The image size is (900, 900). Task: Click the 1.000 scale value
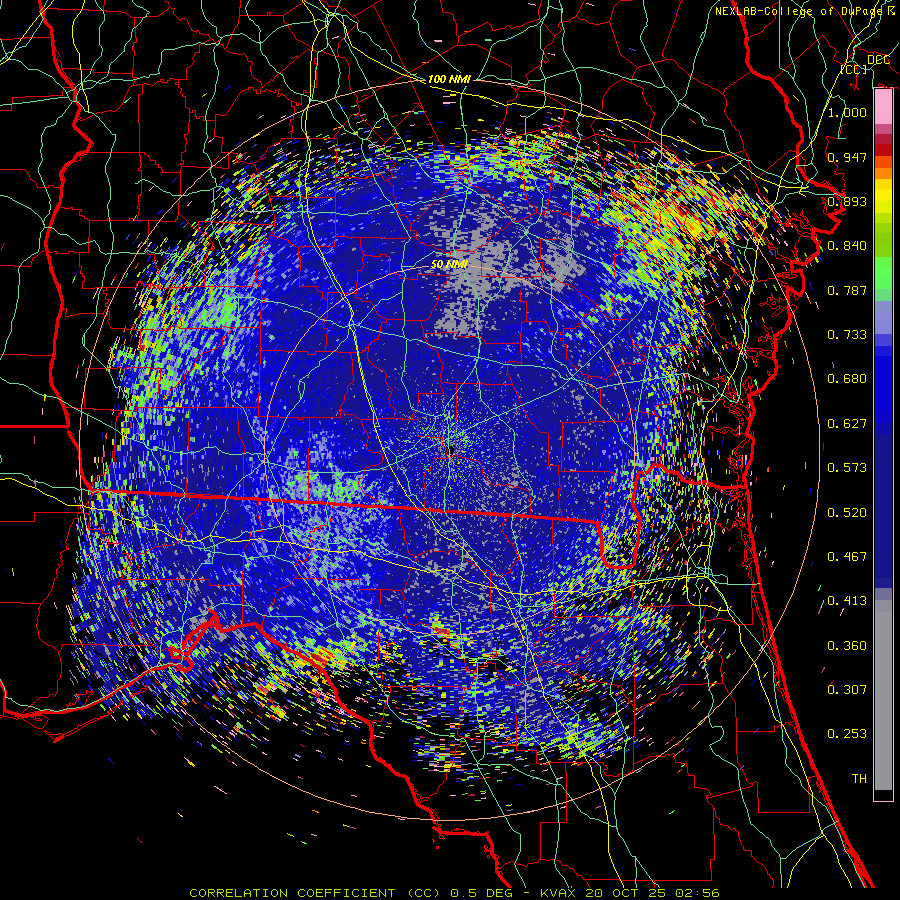click(847, 112)
